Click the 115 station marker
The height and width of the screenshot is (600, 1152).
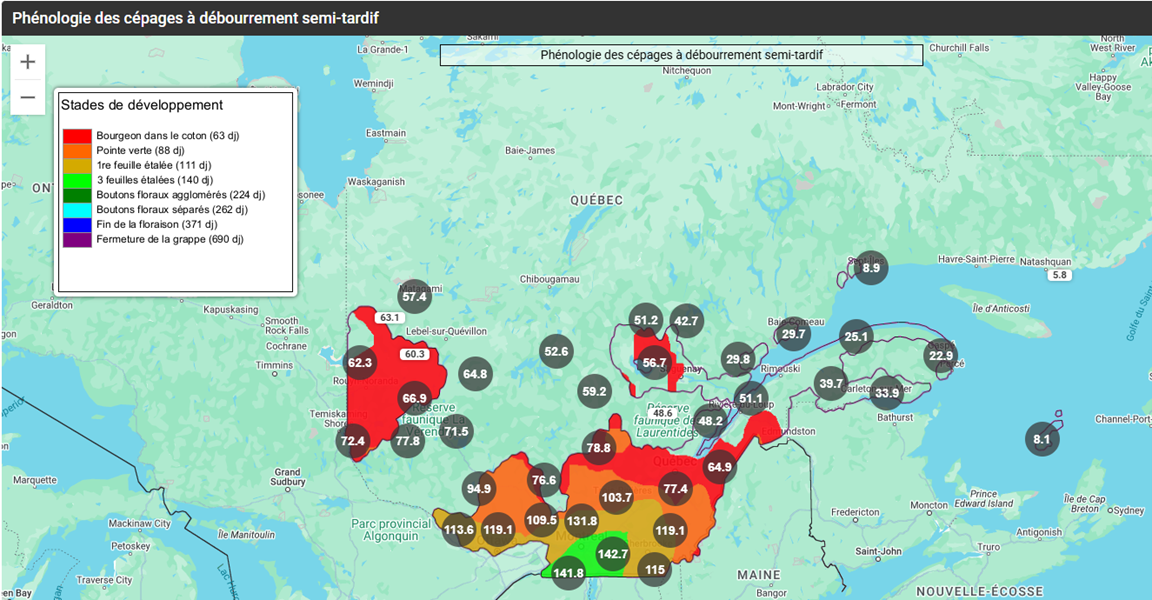point(655,570)
